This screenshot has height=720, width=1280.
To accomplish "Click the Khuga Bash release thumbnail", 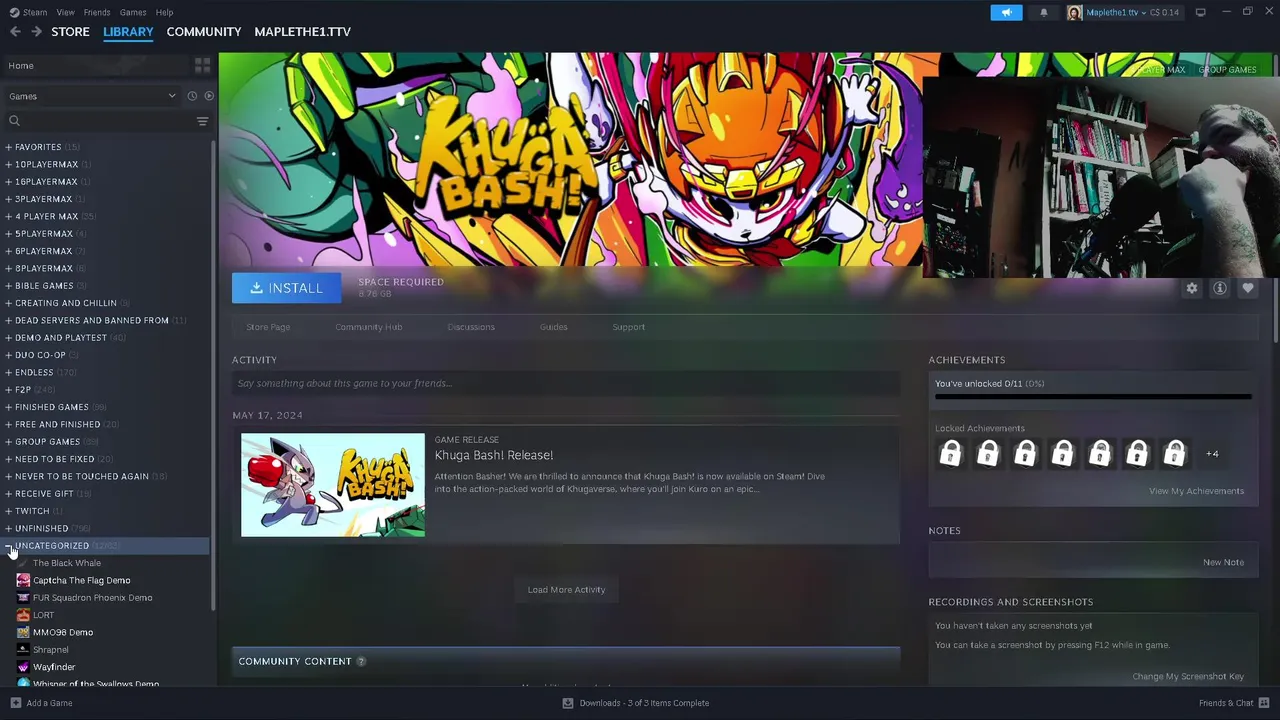I will click(333, 485).
